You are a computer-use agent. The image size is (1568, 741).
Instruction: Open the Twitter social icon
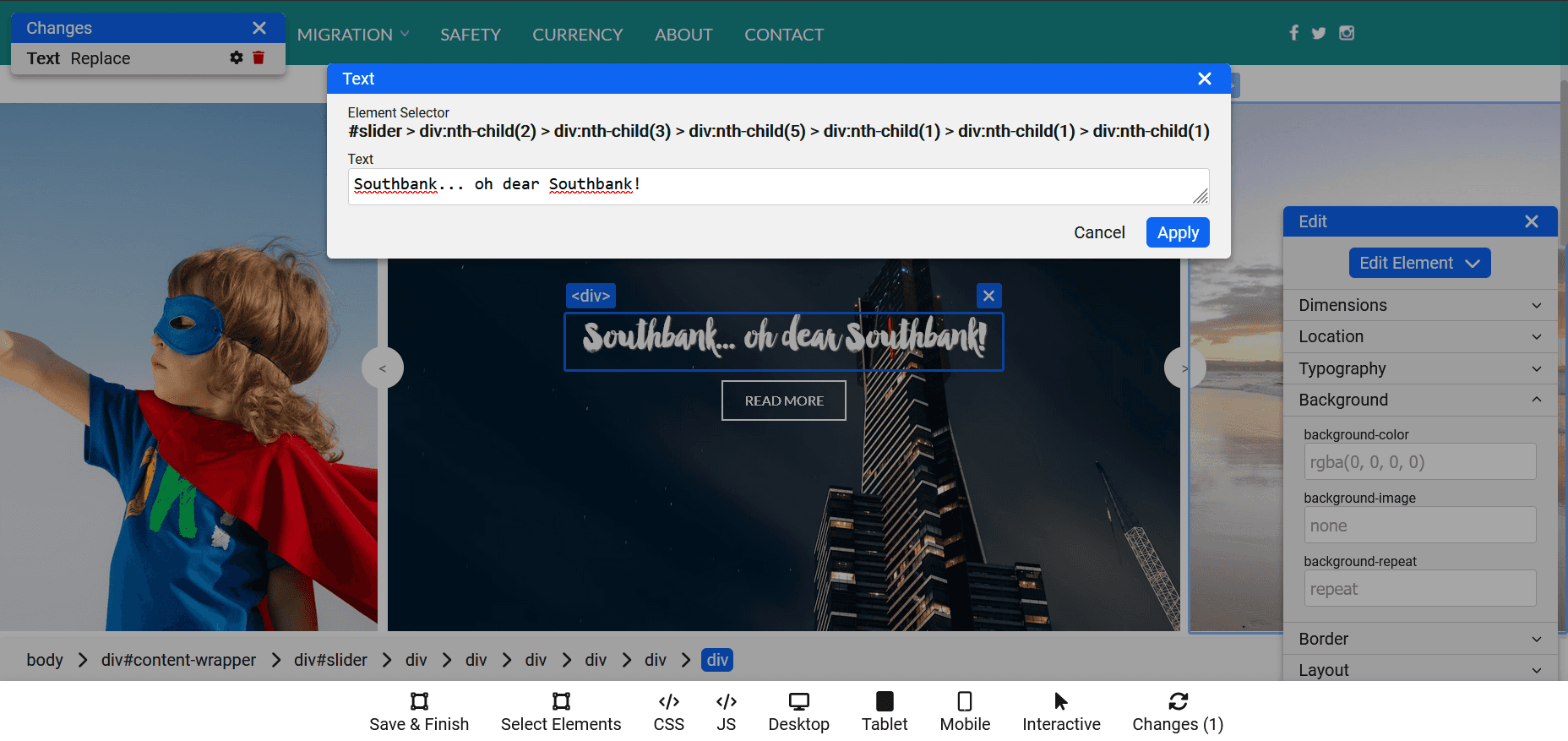(x=1319, y=33)
